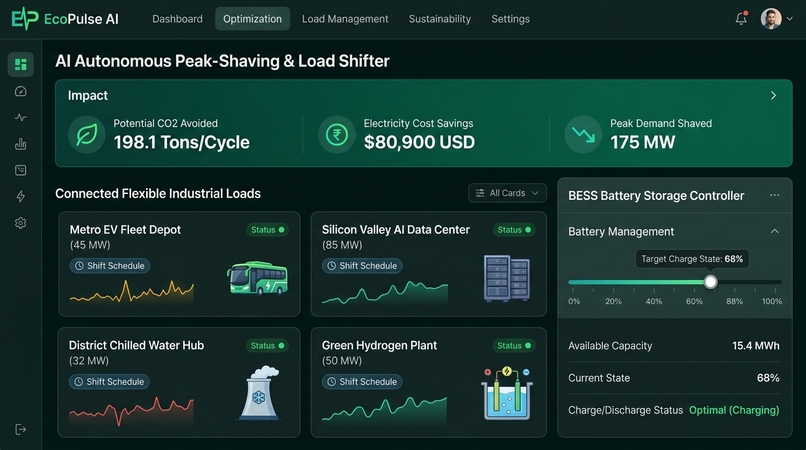
Task: Click the District Chilled Water Hub title
Action: click(x=136, y=346)
